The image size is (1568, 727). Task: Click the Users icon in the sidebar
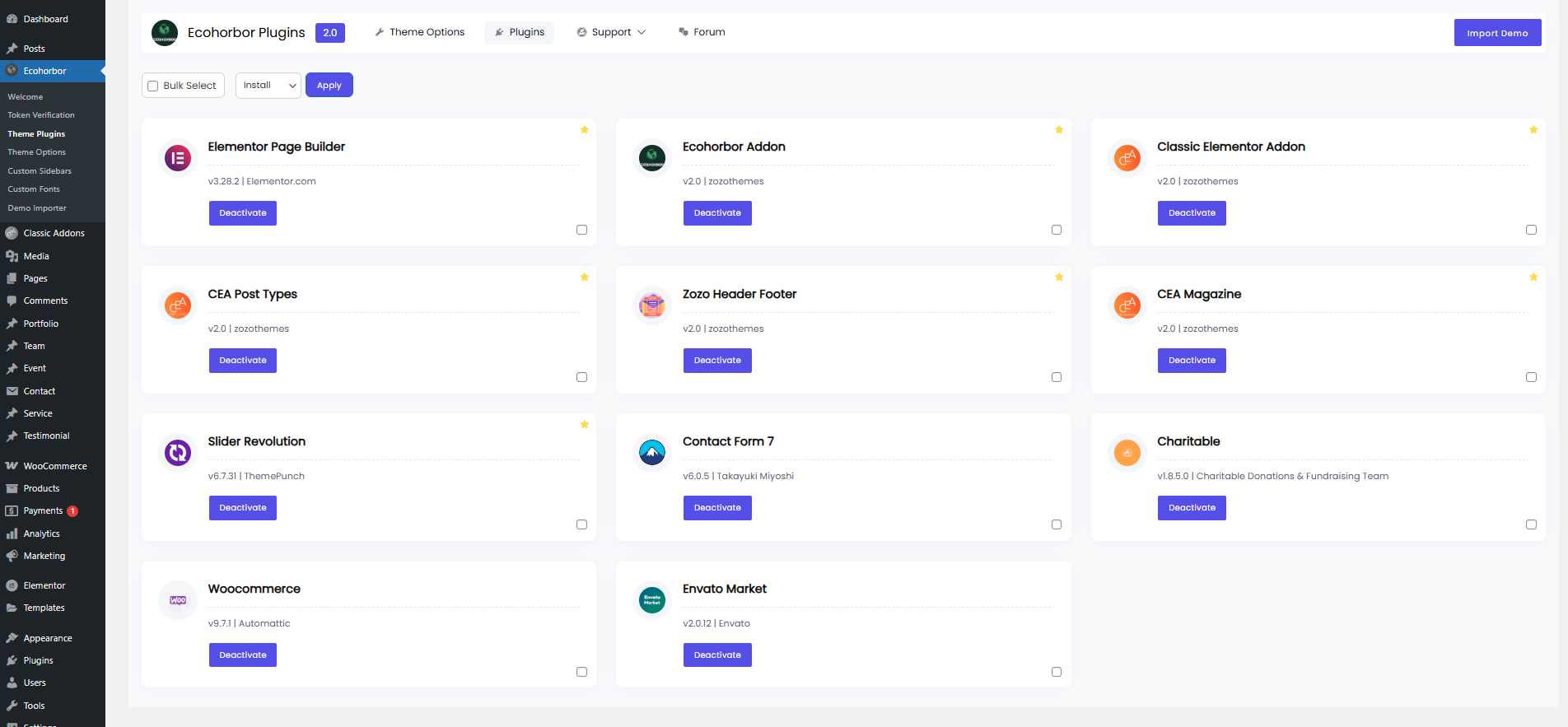tap(12, 683)
